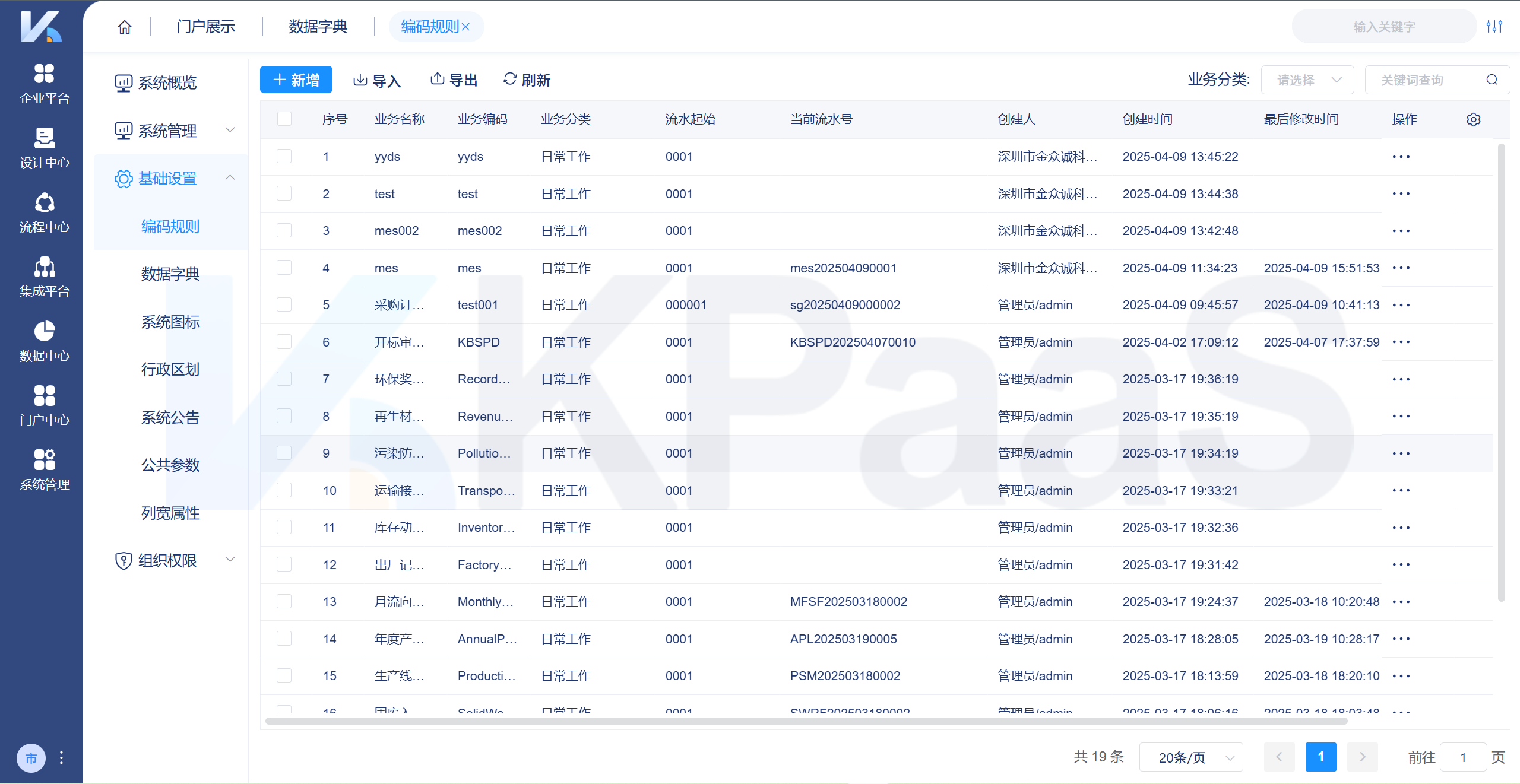Screen dimensions: 1520x784
Task: Click the 刷新 button
Action: coord(527,80)
